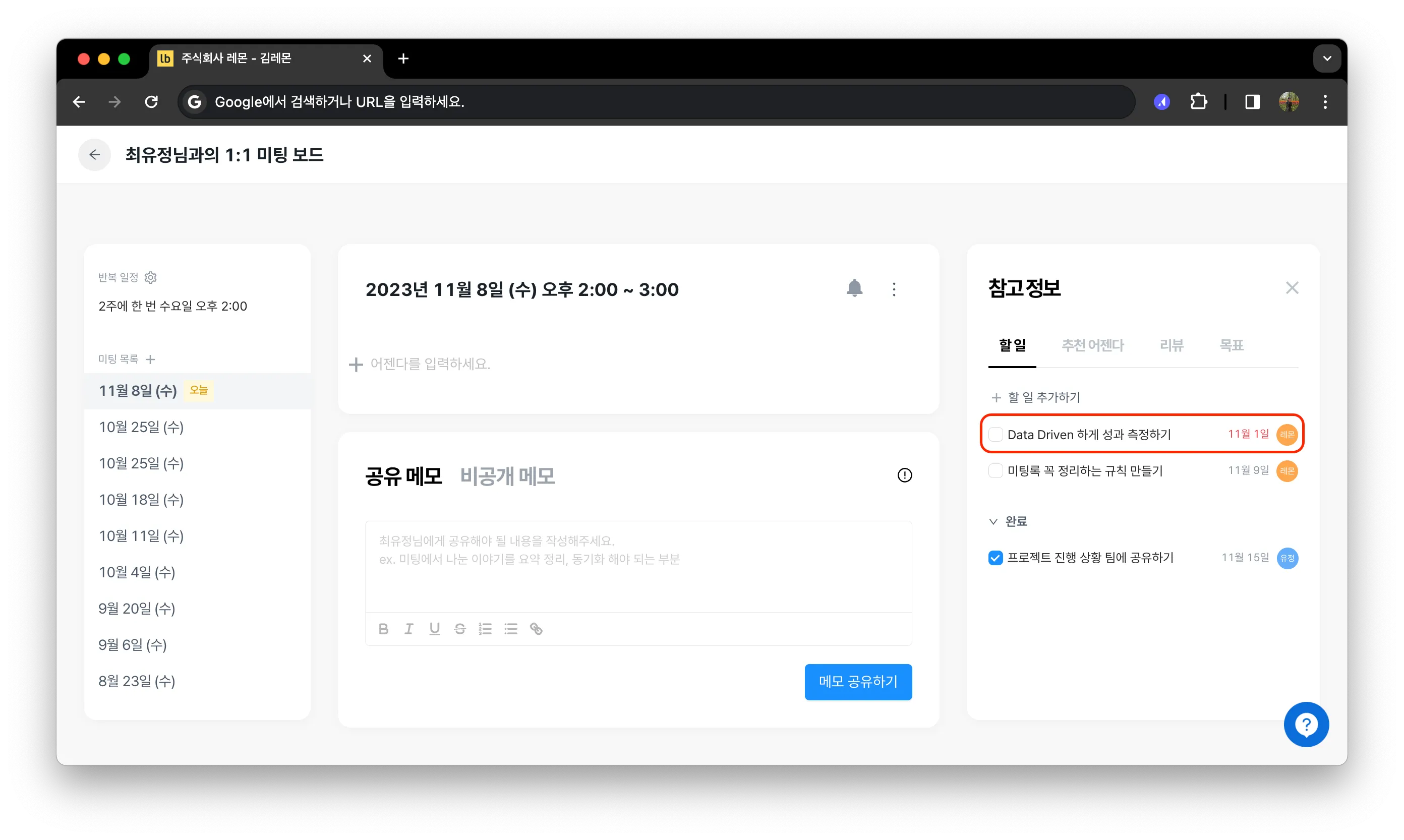Select the 공유 메모 tab
The width and height of the screenshot is (1404, 840).
pyautogui.click(x=403, y=476)
